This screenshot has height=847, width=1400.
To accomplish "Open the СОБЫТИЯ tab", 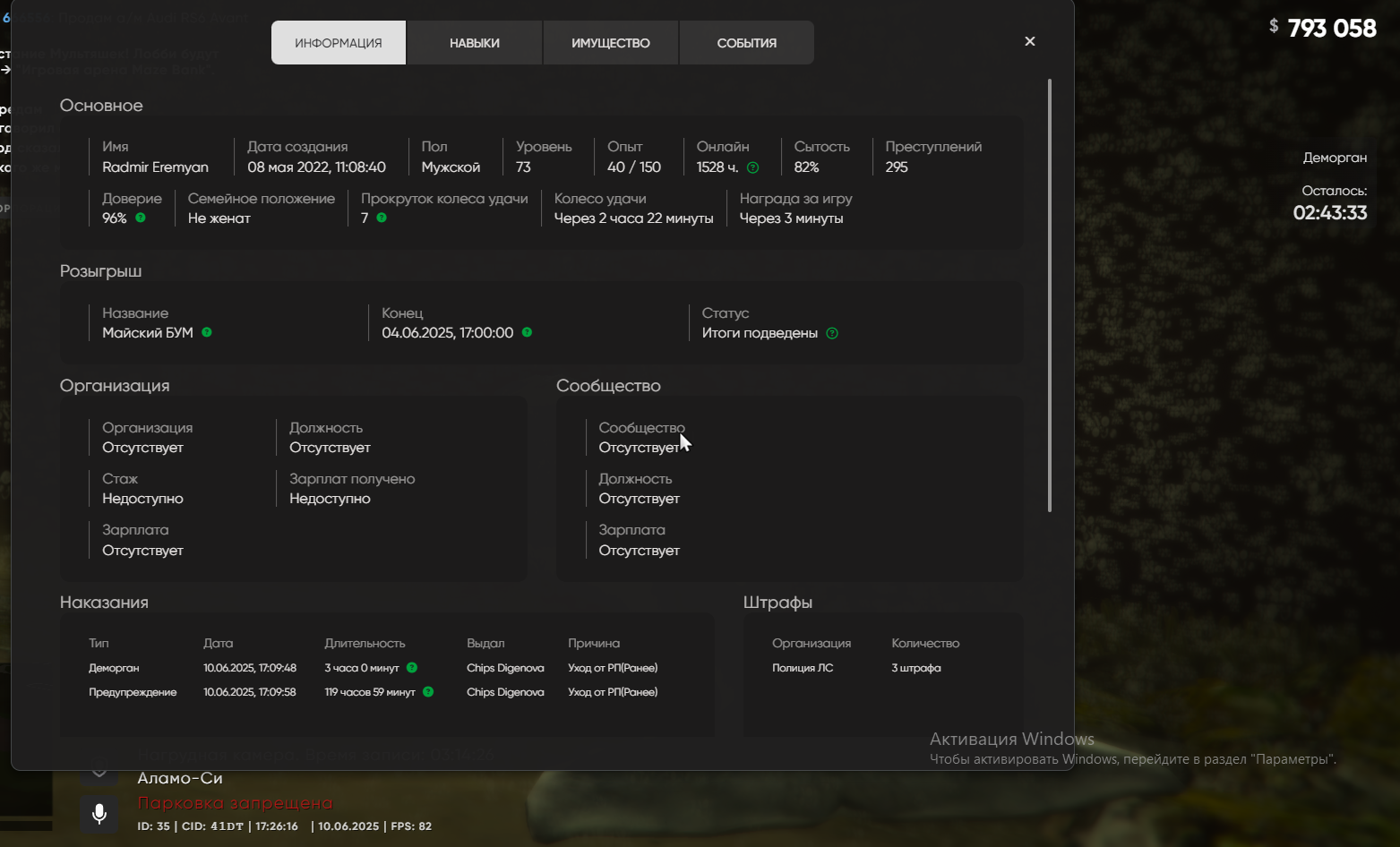I will (747, 43).
